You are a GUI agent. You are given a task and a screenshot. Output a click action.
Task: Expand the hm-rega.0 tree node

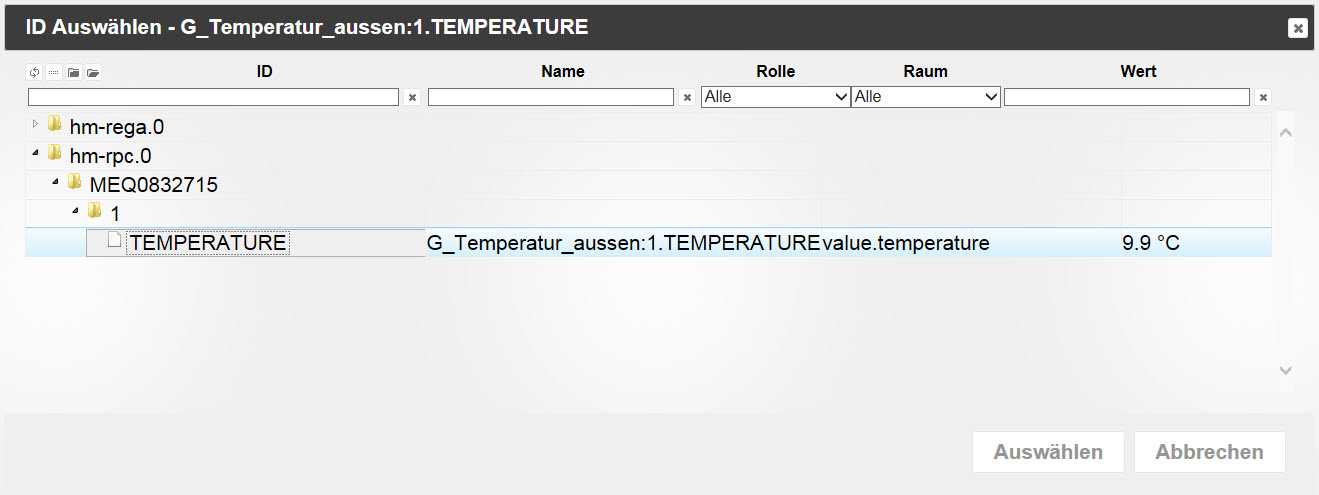[x=36, y=125]
